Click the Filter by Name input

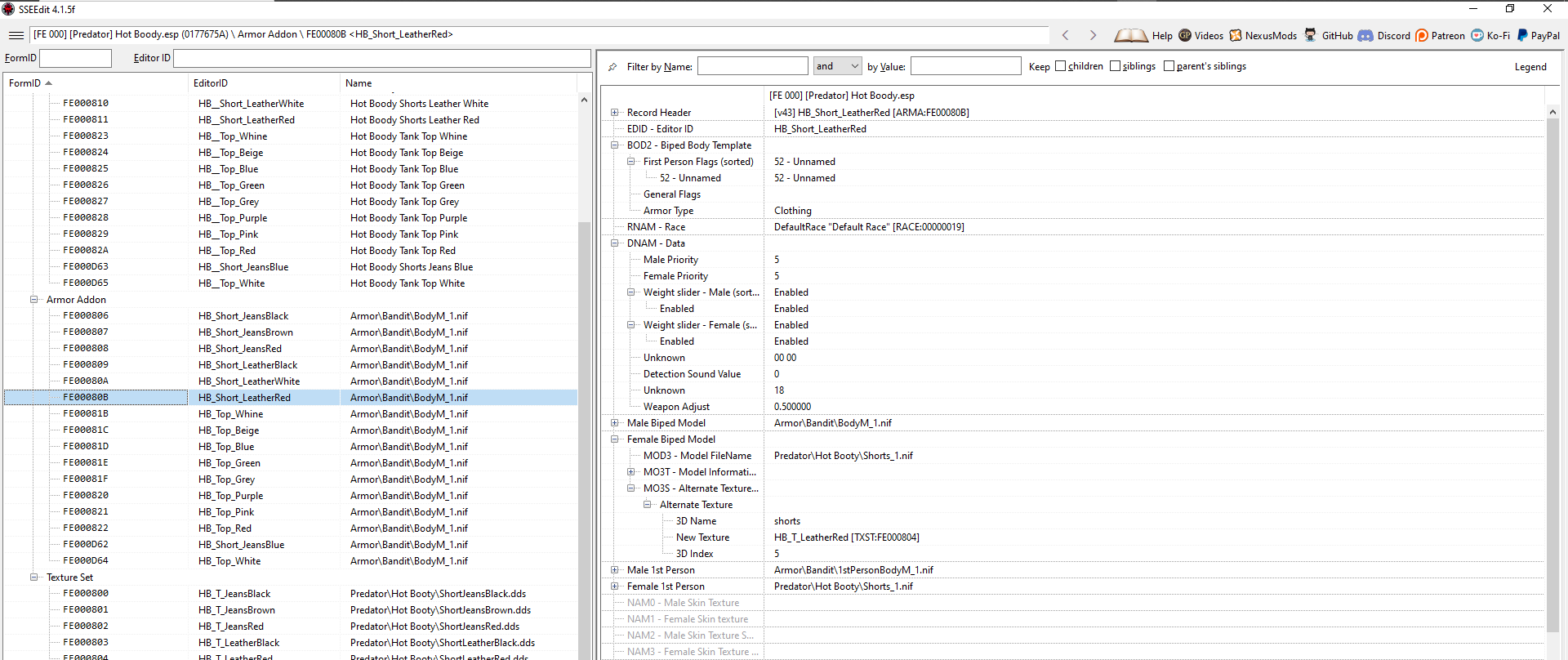[752, 66]
